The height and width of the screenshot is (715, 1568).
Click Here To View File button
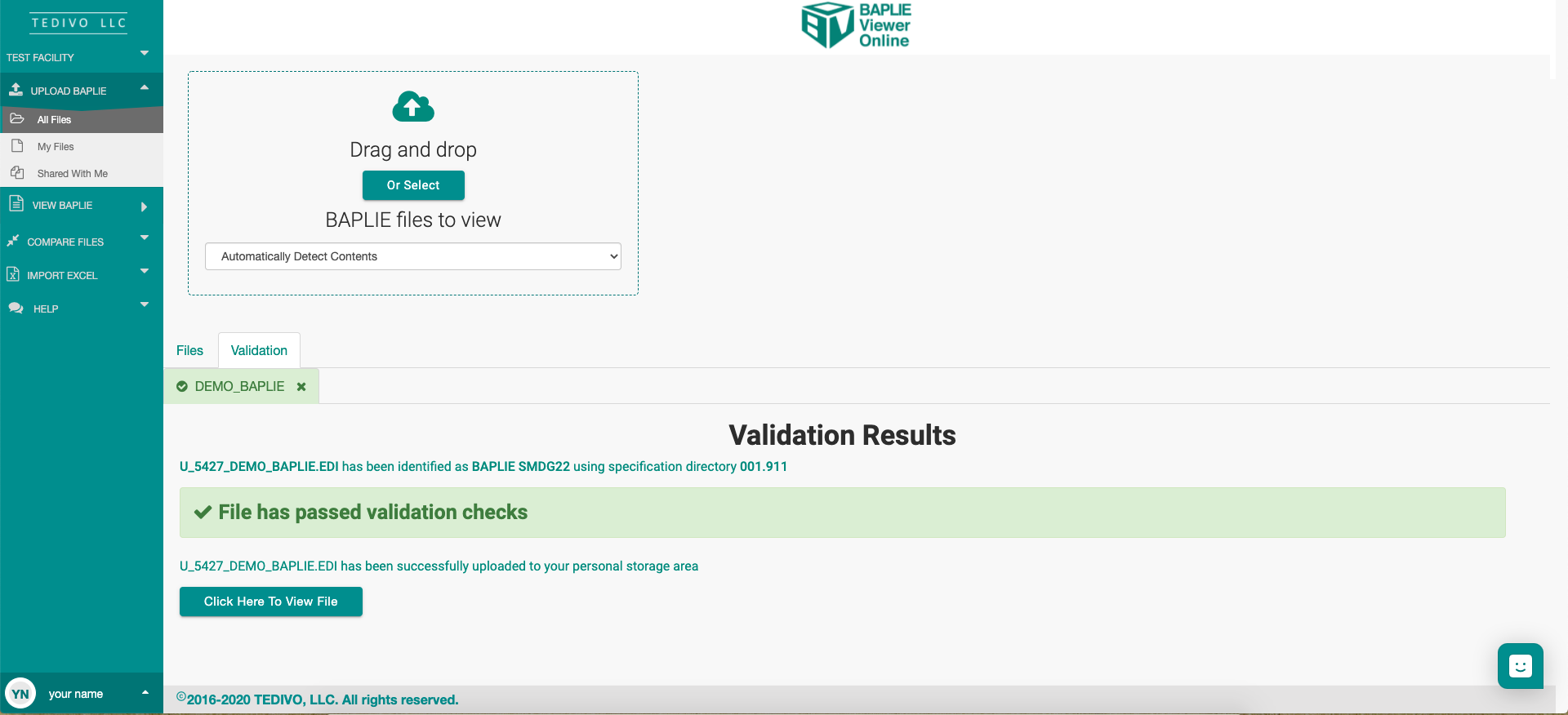pyautogui.click(x=270, y=602)
